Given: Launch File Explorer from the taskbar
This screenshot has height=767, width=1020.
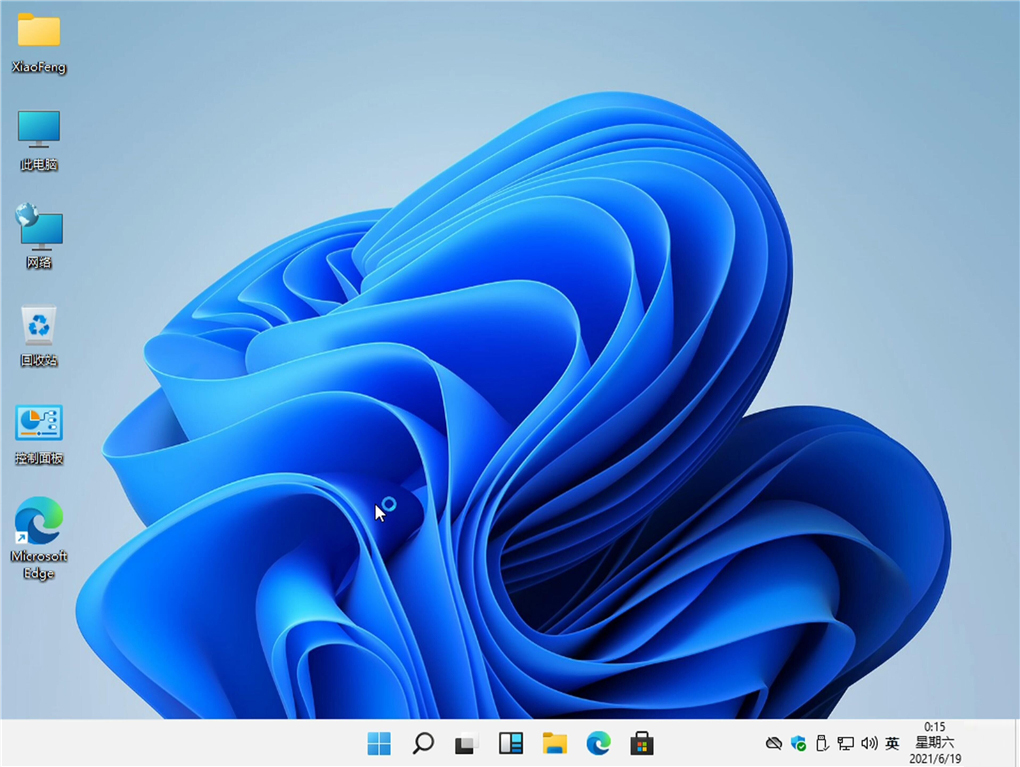Looking at the screenshot, I should tap(554, 743).
